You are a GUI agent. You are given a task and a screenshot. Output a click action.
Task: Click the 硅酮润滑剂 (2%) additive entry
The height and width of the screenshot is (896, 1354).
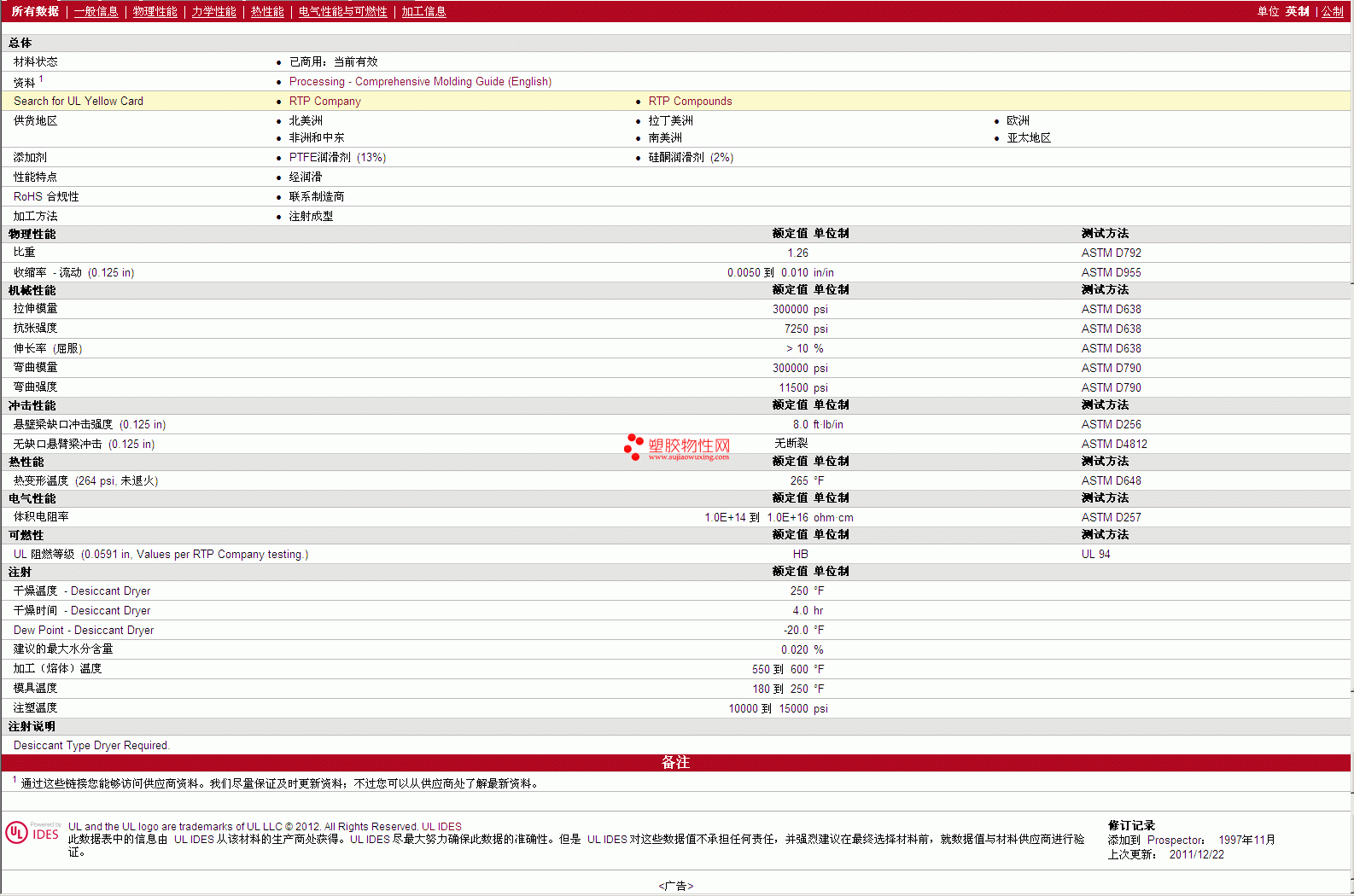pyautogui.click(x=691, y=157)
